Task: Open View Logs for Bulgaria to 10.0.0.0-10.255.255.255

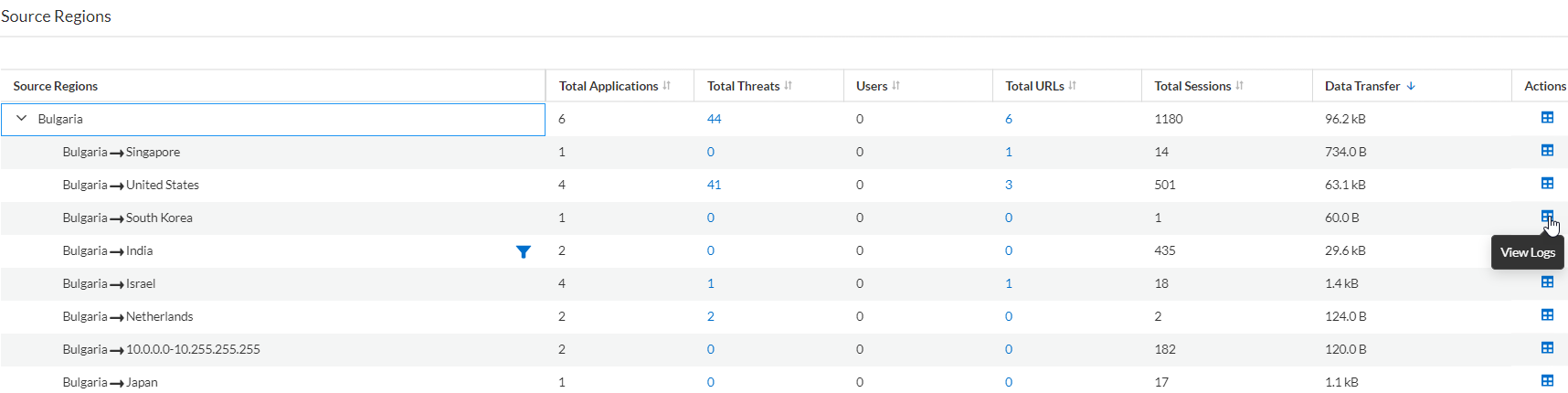Action: [x=1547, y=348]
